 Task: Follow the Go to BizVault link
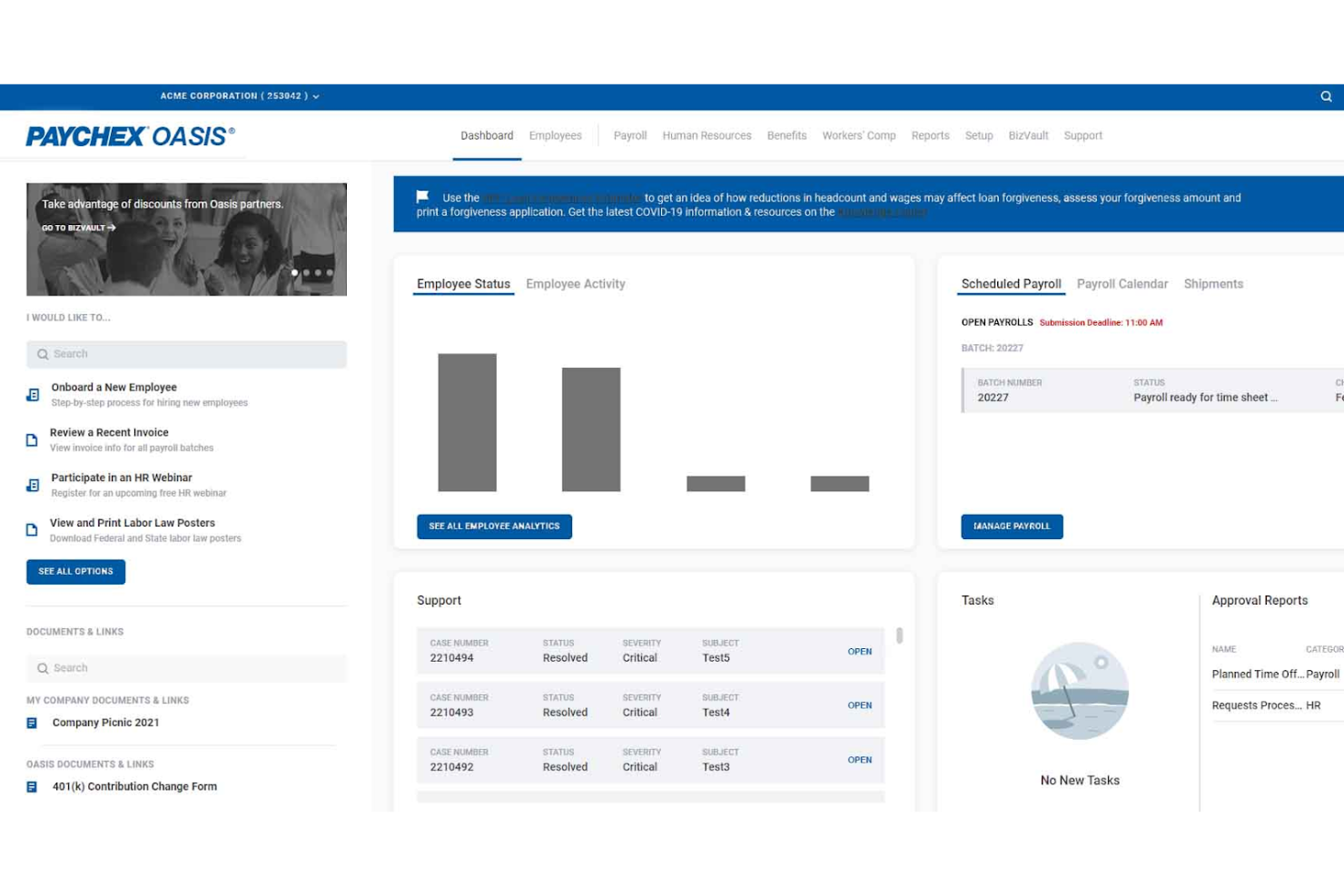(78, 228)
